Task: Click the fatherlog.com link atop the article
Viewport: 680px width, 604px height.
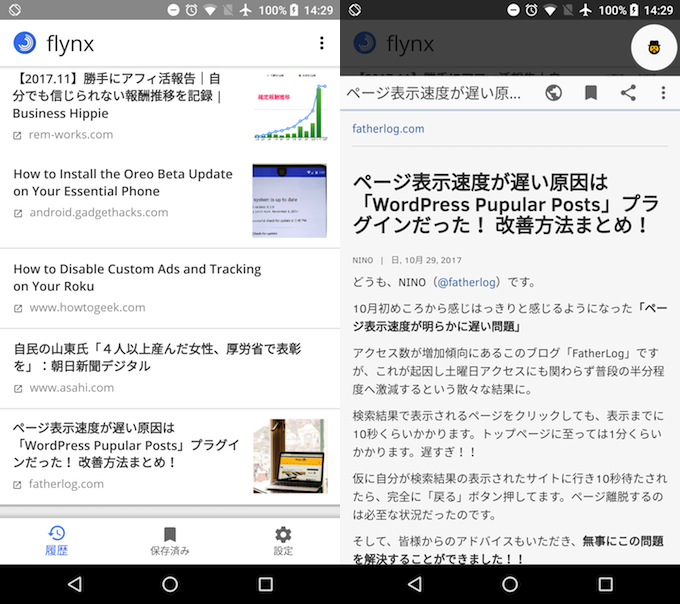Action: click(388, 129)
